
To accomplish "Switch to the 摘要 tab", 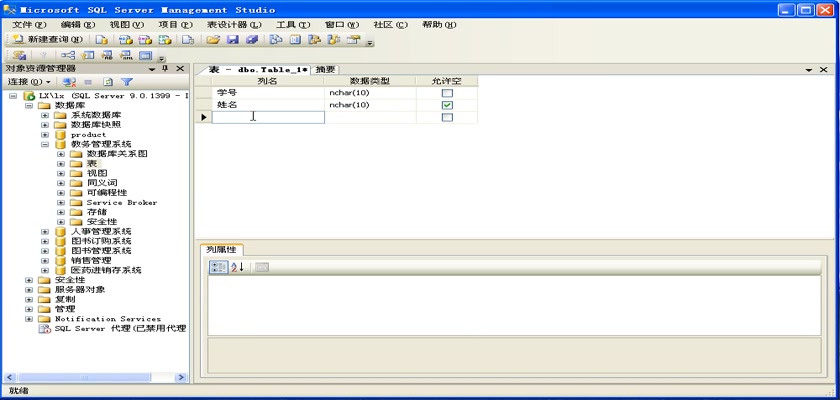I will 325,70.
